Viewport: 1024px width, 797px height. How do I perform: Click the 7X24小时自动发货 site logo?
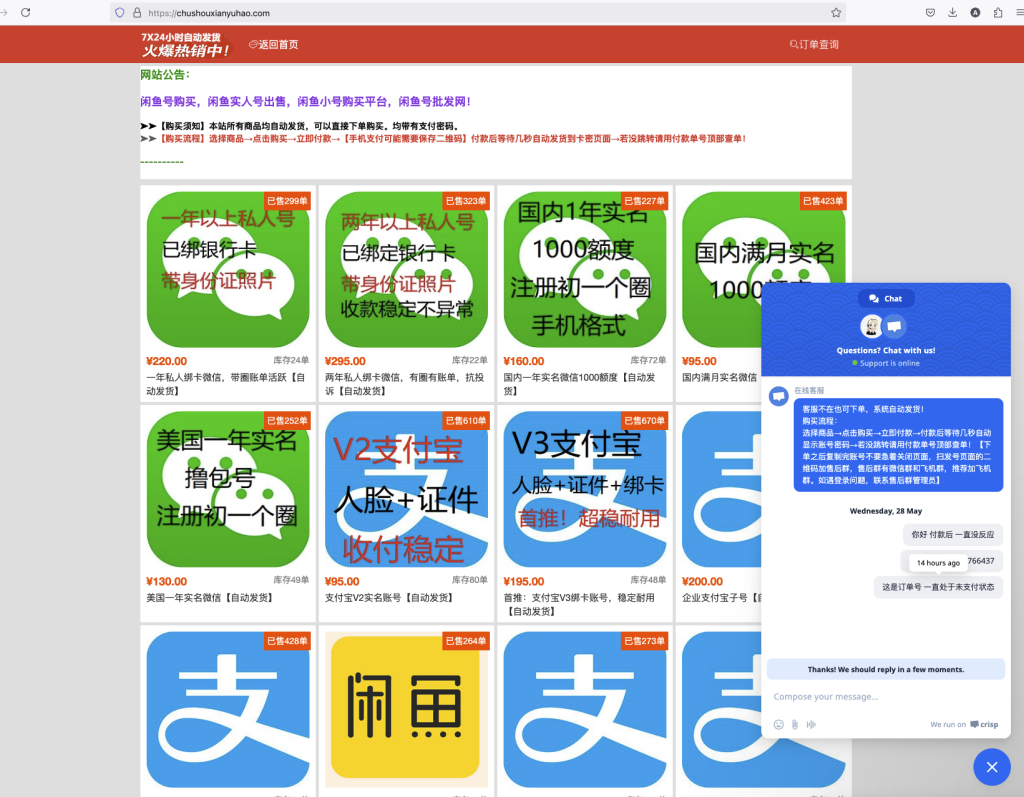185,44
